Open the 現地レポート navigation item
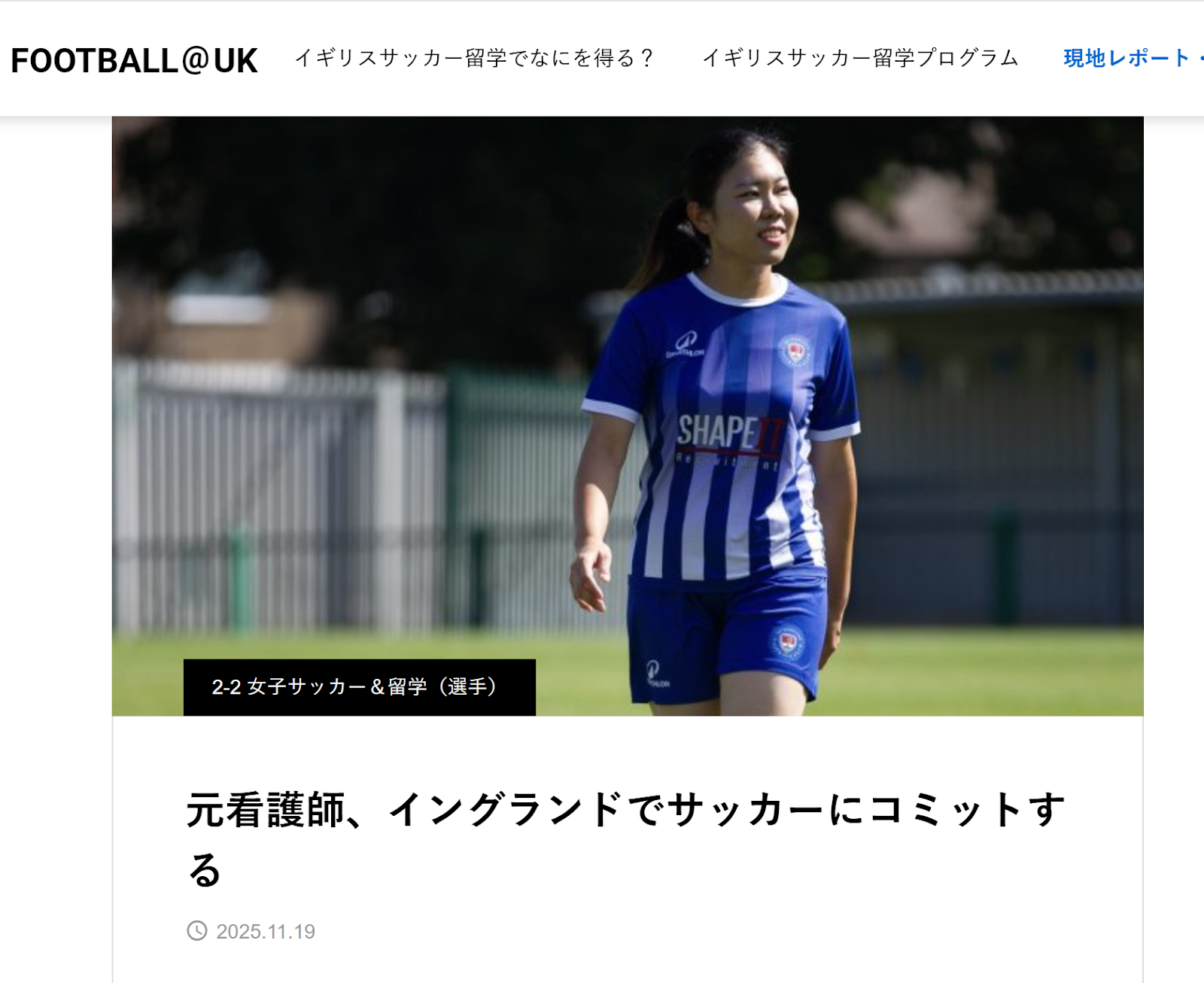This screenshot has width=1204, height=983. pyautogui.click(x=1126, y=58)
